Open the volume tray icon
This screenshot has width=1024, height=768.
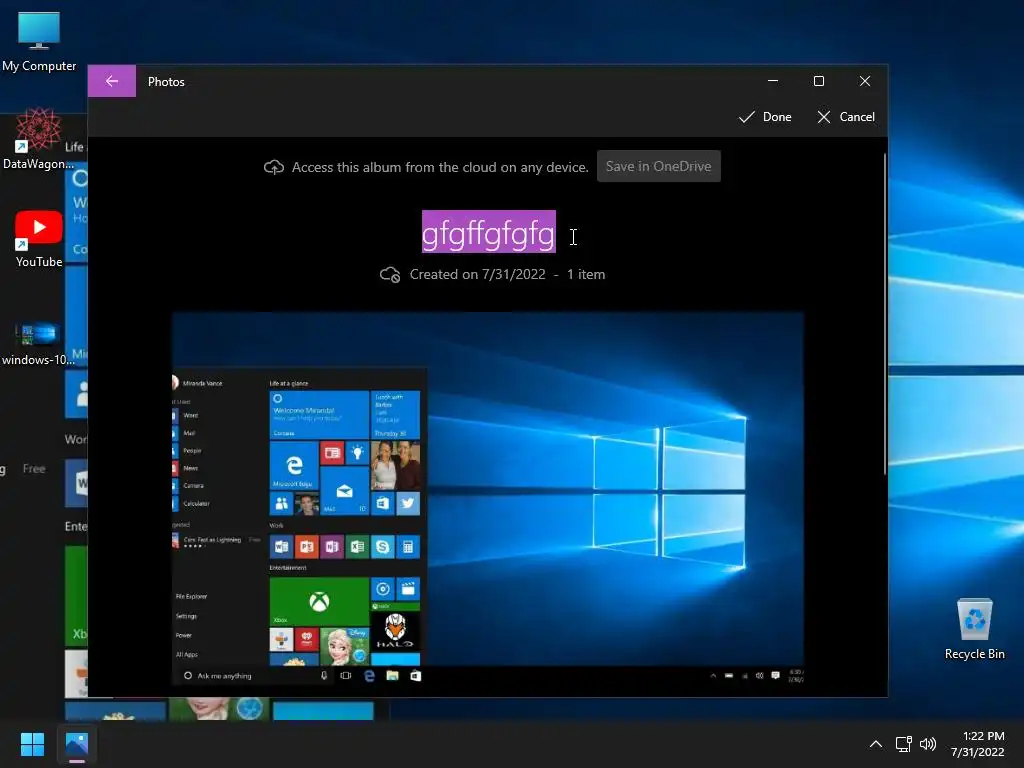tap(927, 744)
